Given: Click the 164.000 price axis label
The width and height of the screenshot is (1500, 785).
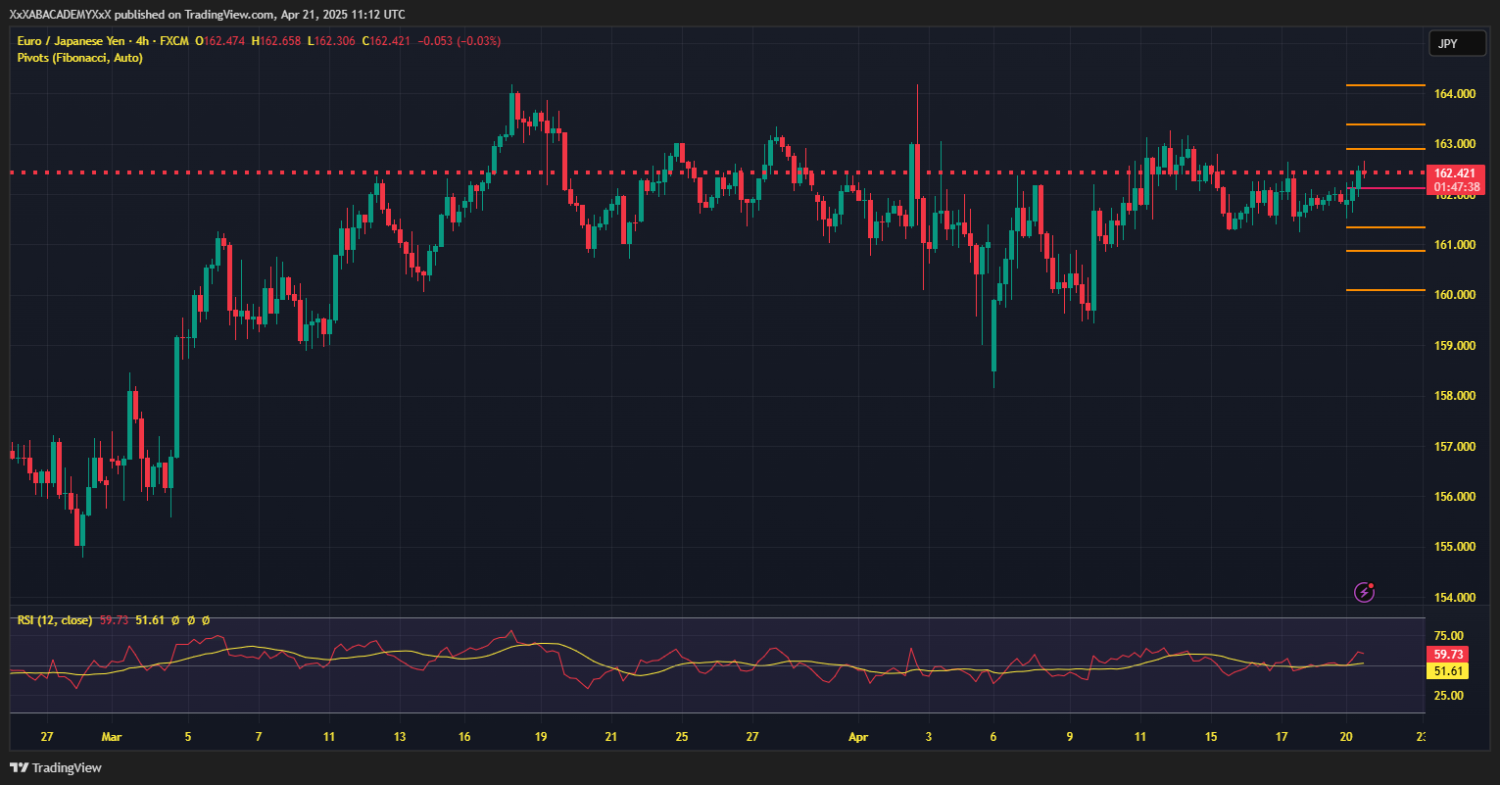Looking at the screenshot, I should click(x=1455, y=94).
